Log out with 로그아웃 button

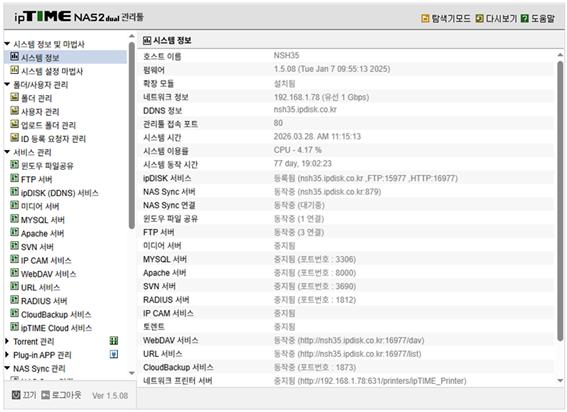click(x=67, y=395)
